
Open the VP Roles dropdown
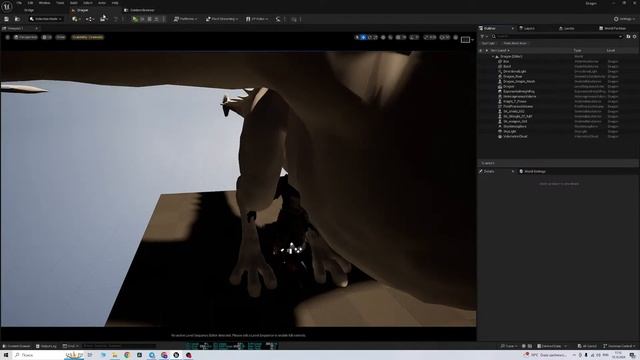(x=257, y=19)
